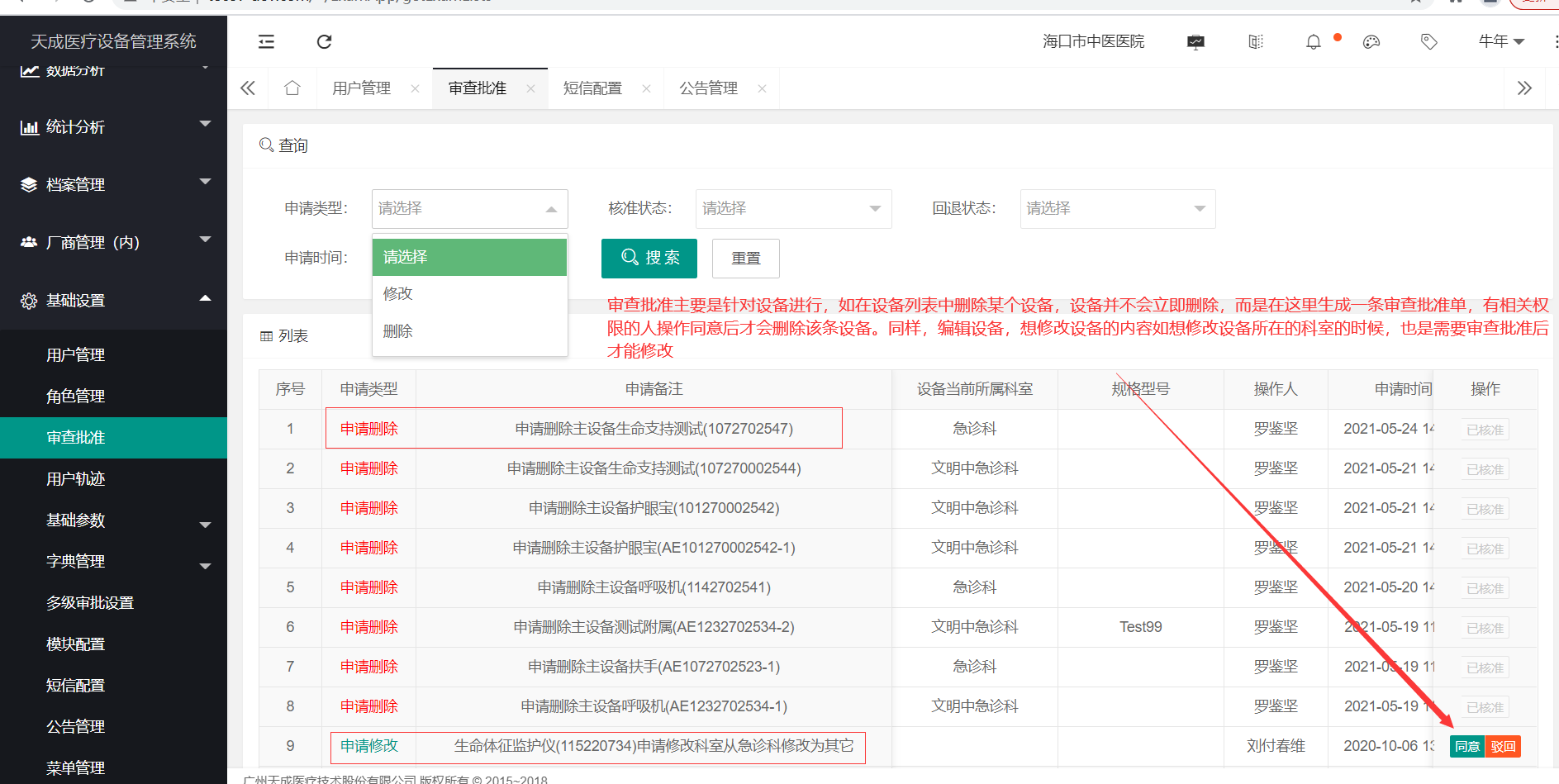Click the 统计分析 bar chart icon
Screen dimensions: 1559x784
[29, 127]
